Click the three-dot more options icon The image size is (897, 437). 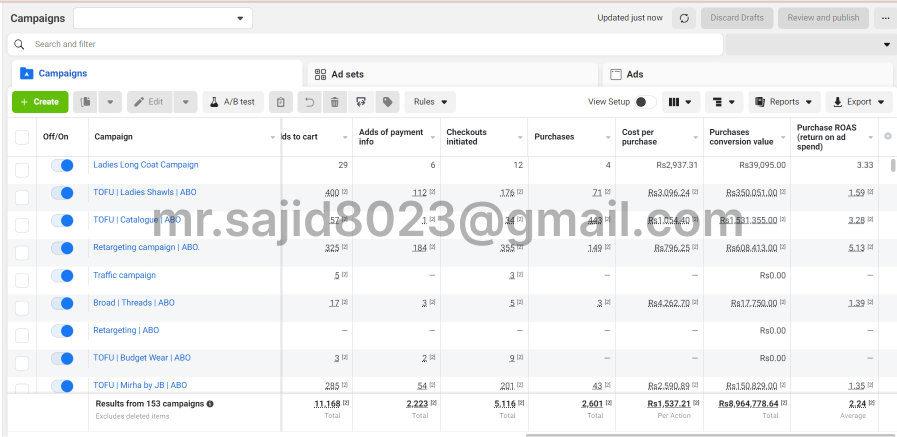884,18
